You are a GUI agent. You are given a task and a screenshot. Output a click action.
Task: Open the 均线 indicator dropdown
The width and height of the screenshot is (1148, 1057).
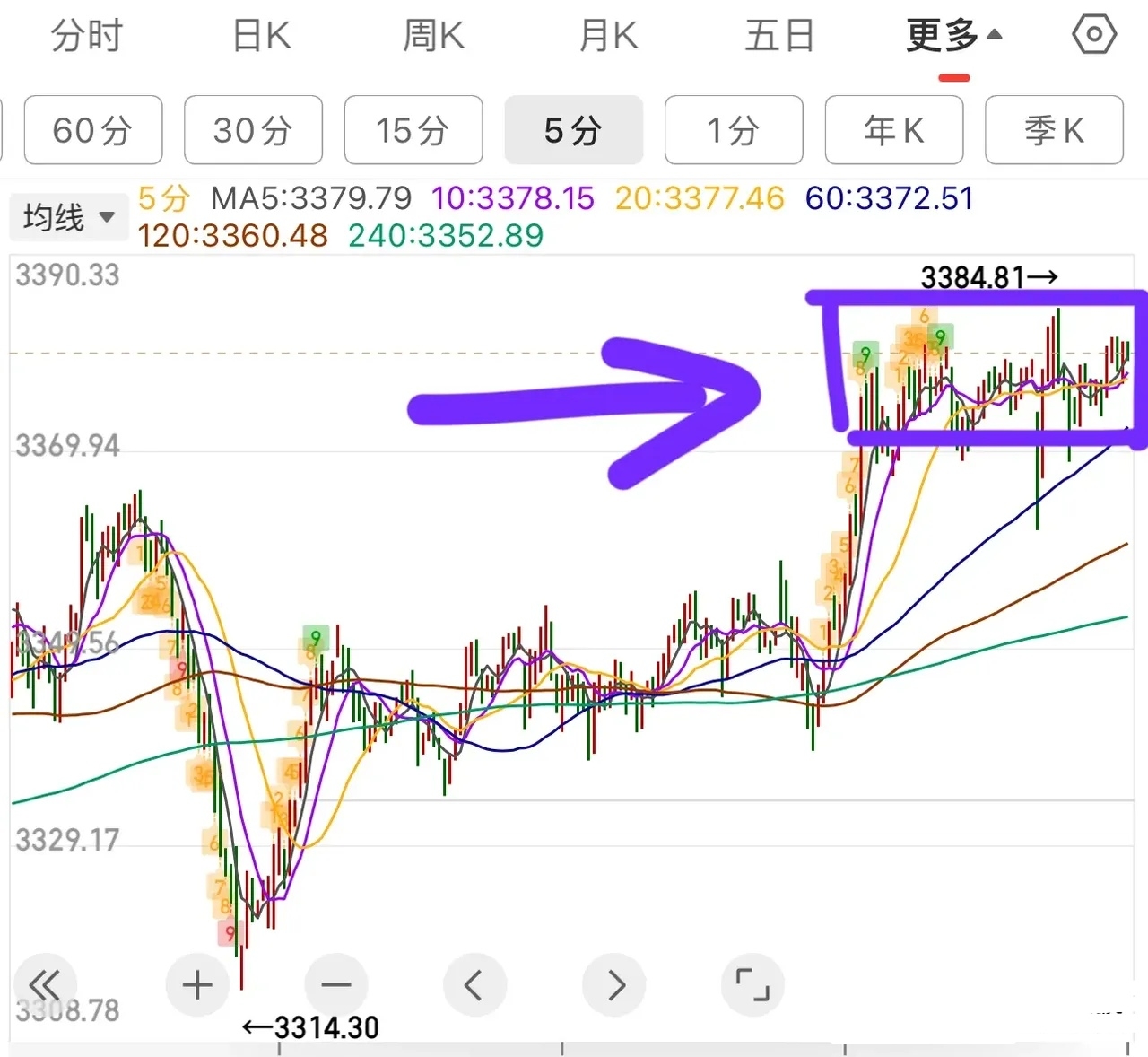point(68,217)
